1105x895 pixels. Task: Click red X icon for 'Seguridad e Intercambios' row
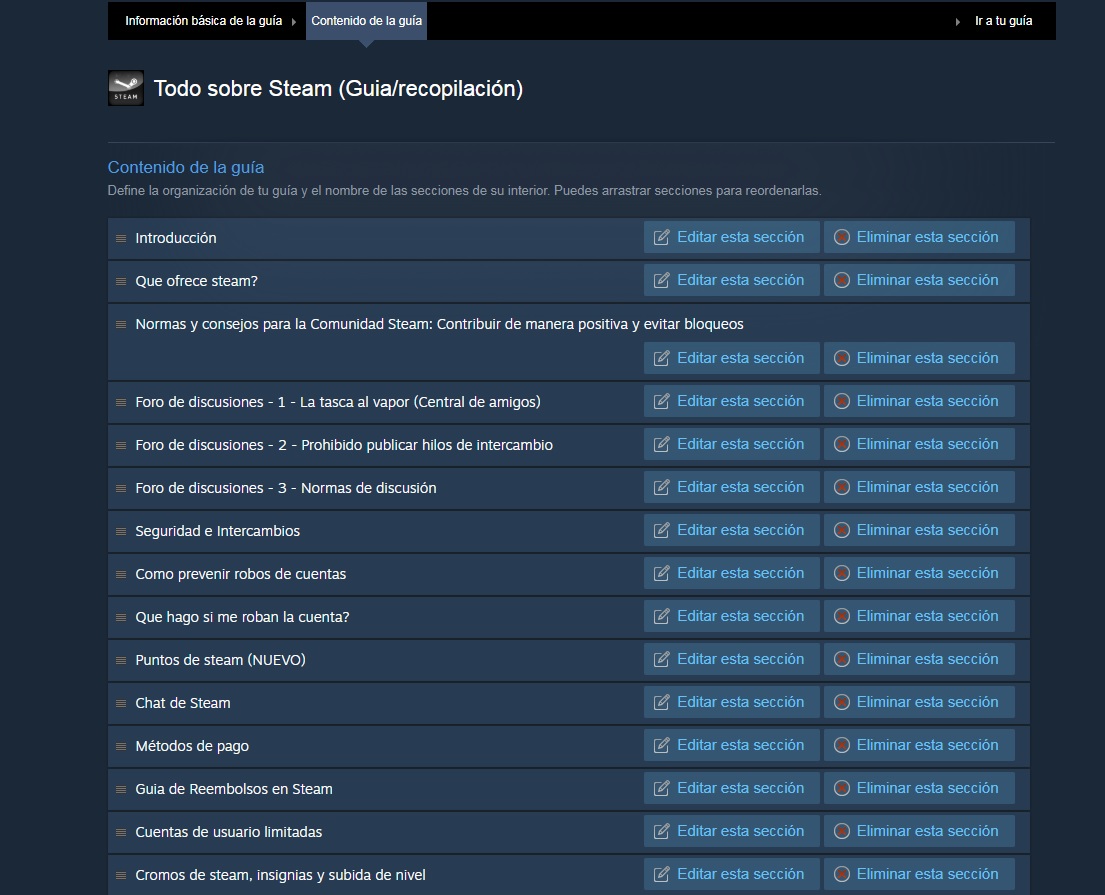click(x=841, y=530)
